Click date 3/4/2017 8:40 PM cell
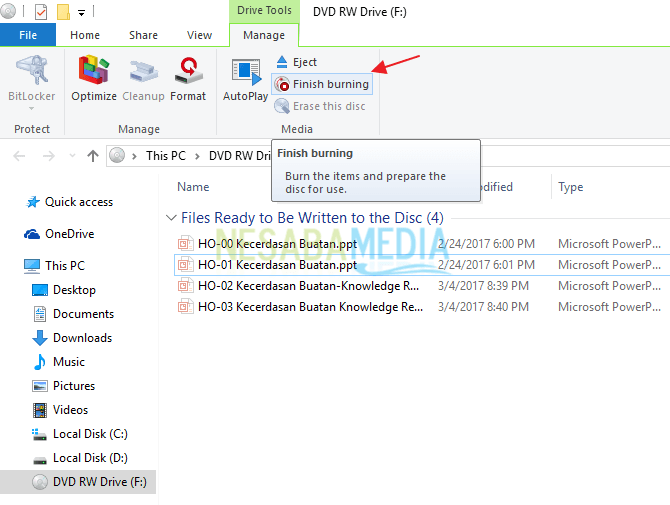The height and width of the screenshot is (505, 670). pos(483,307)
